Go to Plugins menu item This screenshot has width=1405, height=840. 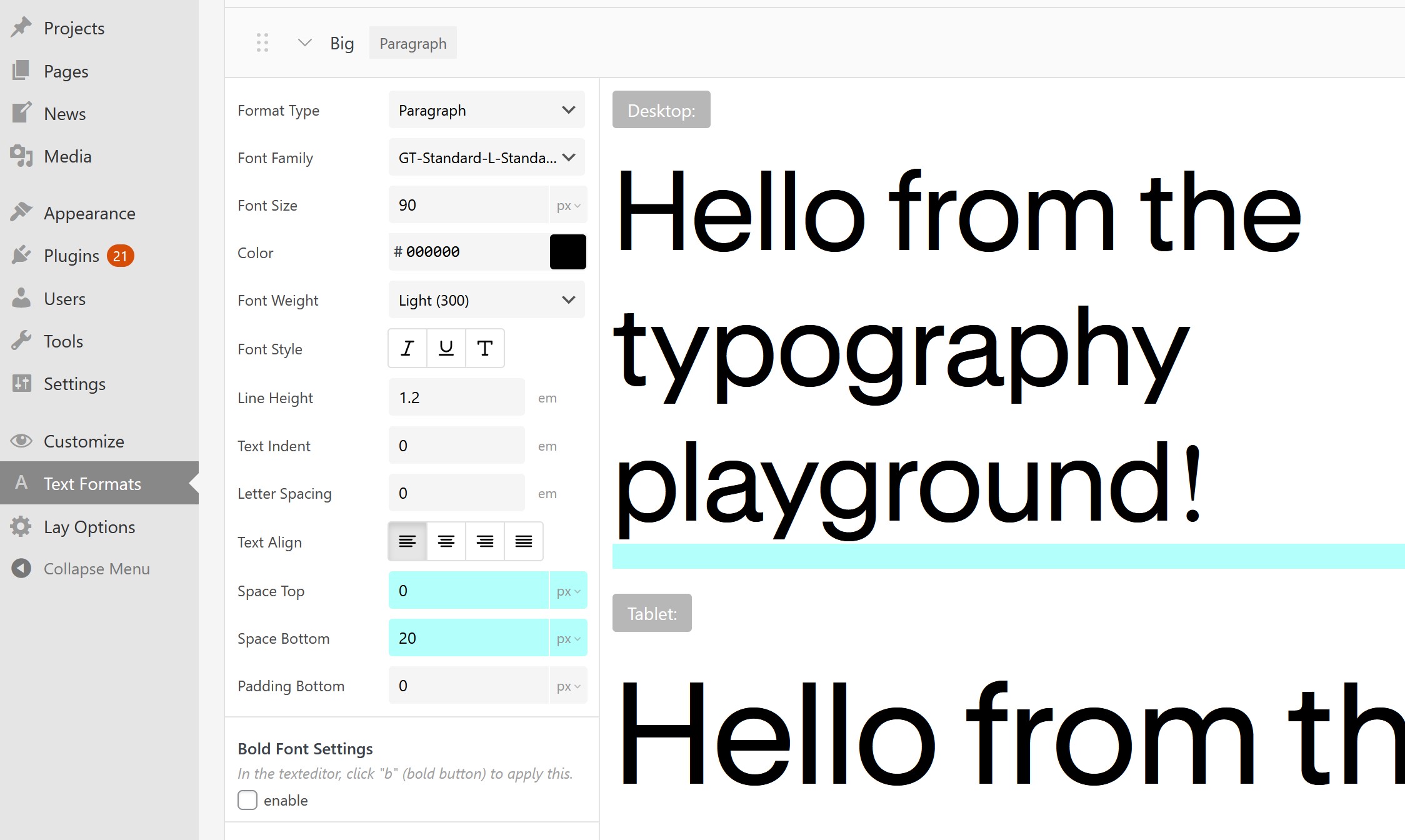[71, 256]
